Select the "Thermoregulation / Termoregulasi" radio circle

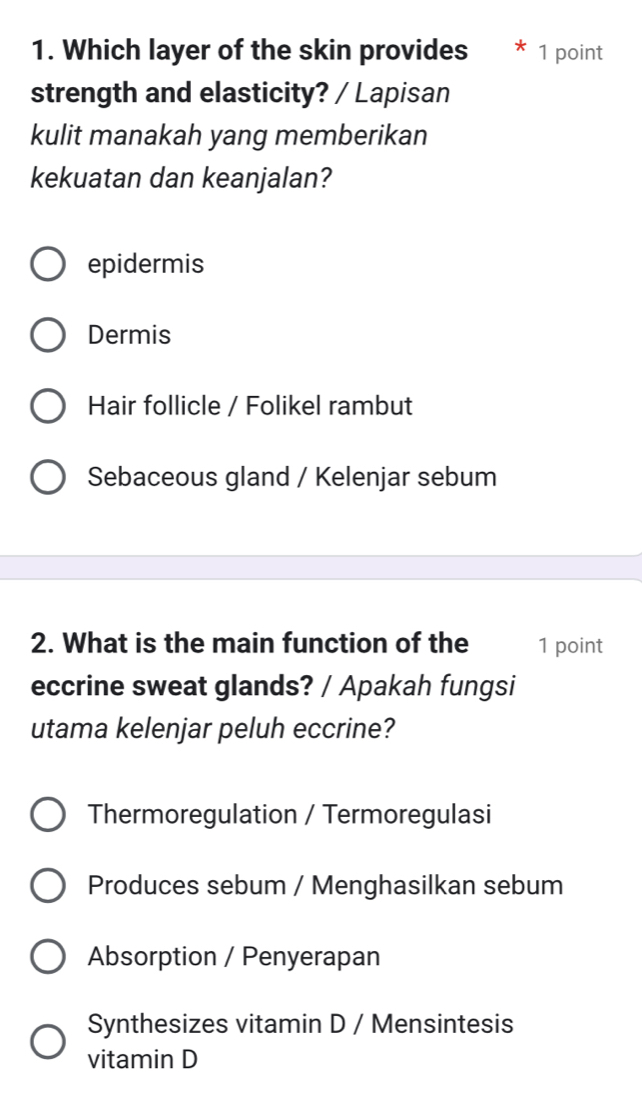(48, 815)
